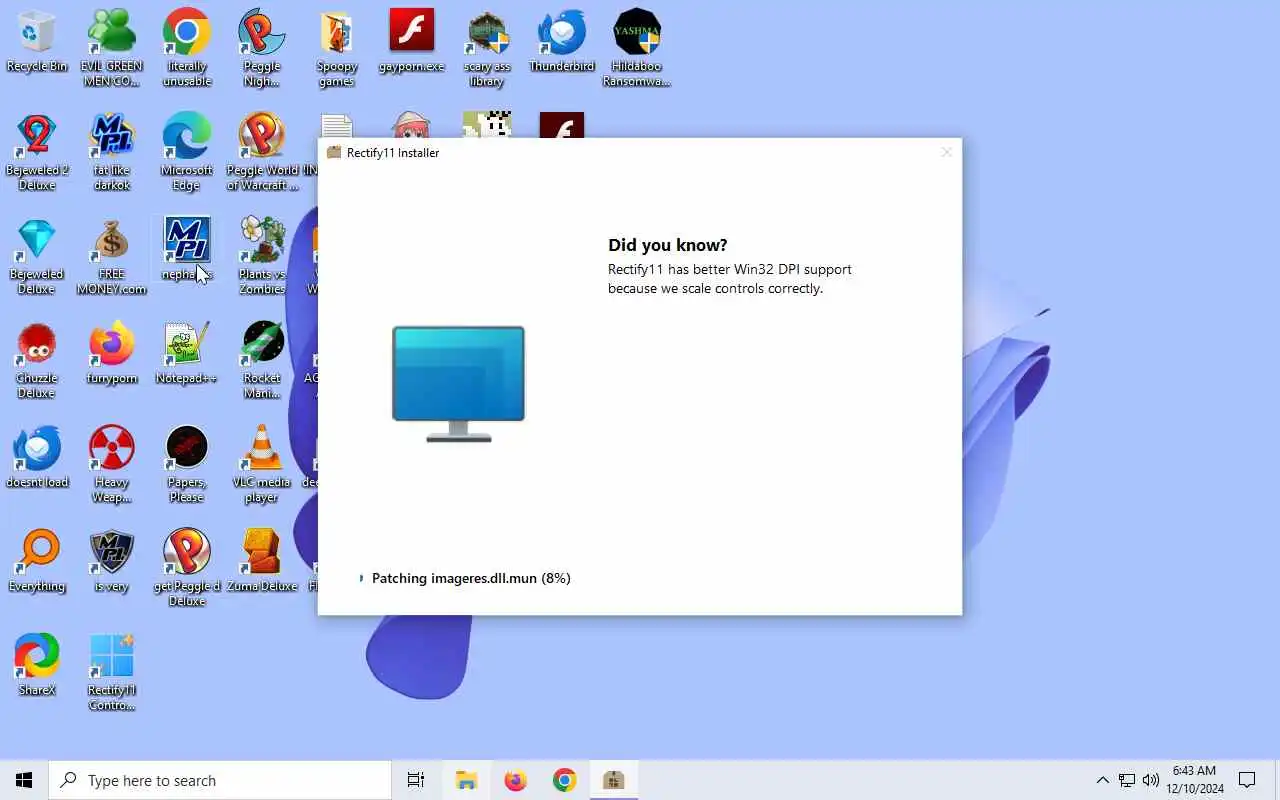This screenshot has width=1280, height=800.
Task: Open the Recycle Bin desktop icon
Action: pos(37,42)
